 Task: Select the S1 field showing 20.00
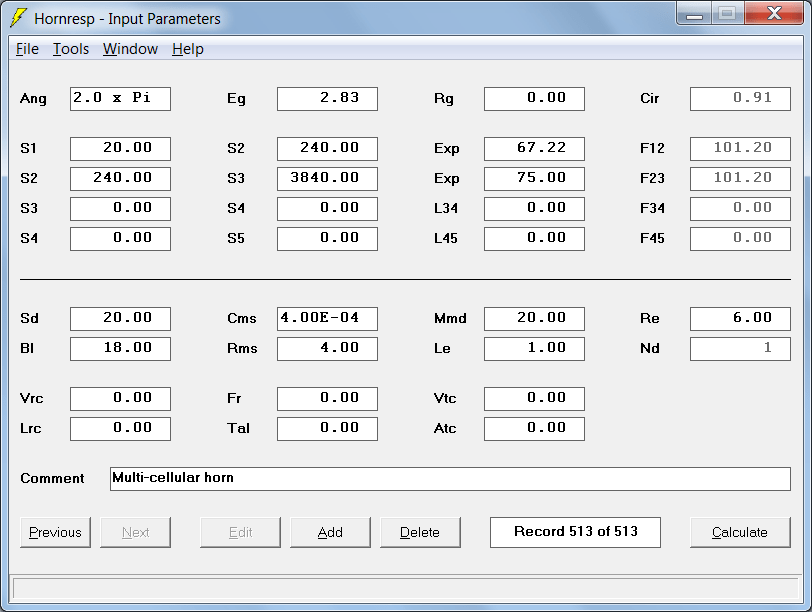pyautogui.click(x=120, y=149)
